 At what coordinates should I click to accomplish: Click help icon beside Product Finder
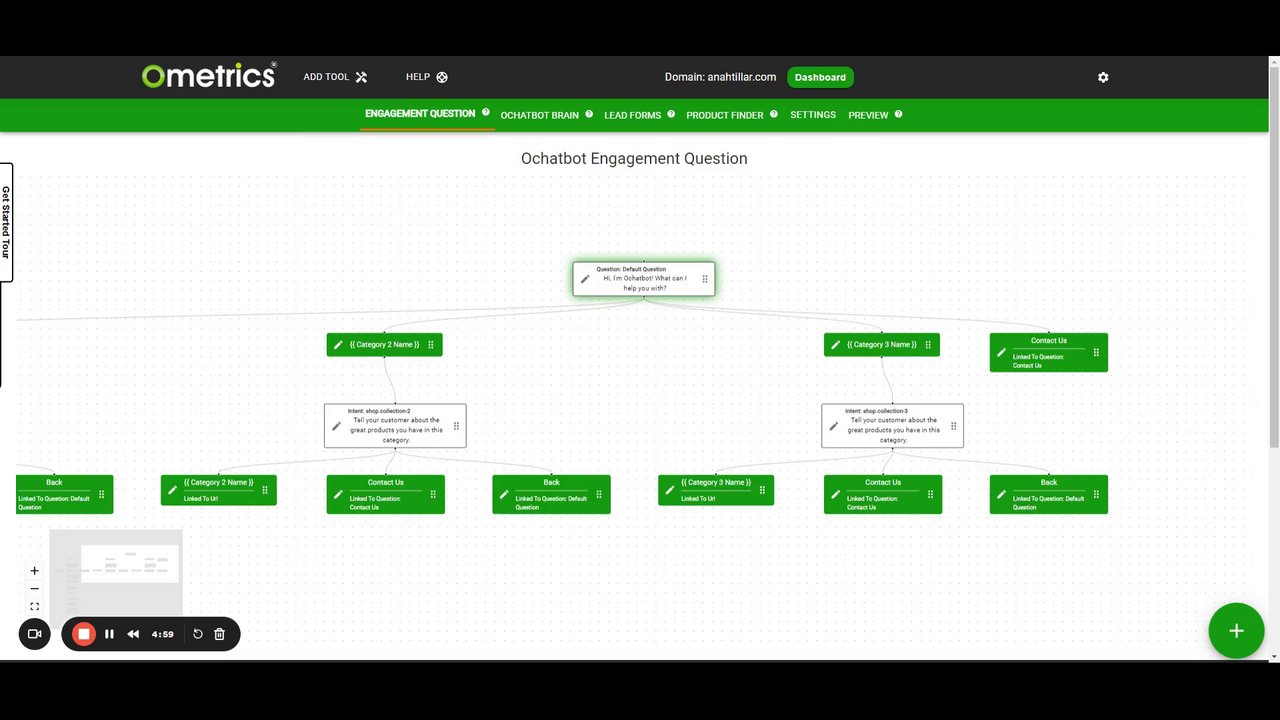tap(773, 114)
